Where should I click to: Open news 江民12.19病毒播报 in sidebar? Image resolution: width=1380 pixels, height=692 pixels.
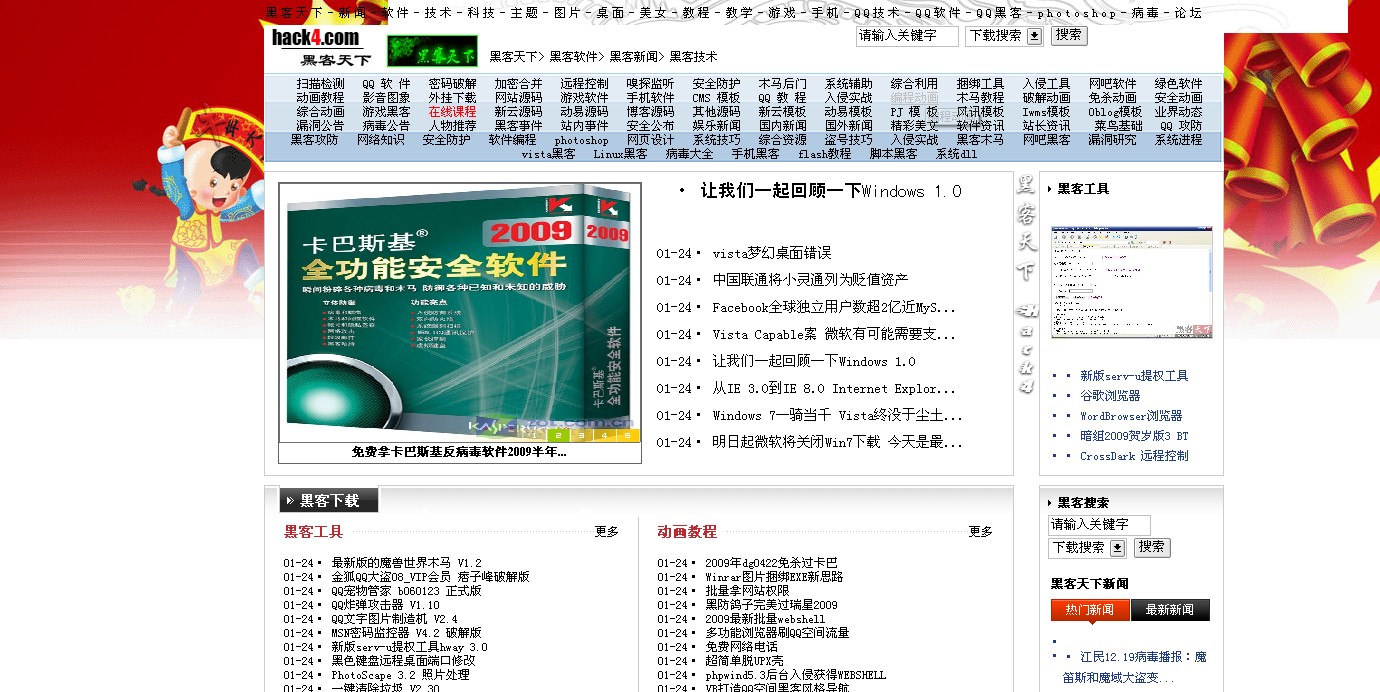[1135, 667]
